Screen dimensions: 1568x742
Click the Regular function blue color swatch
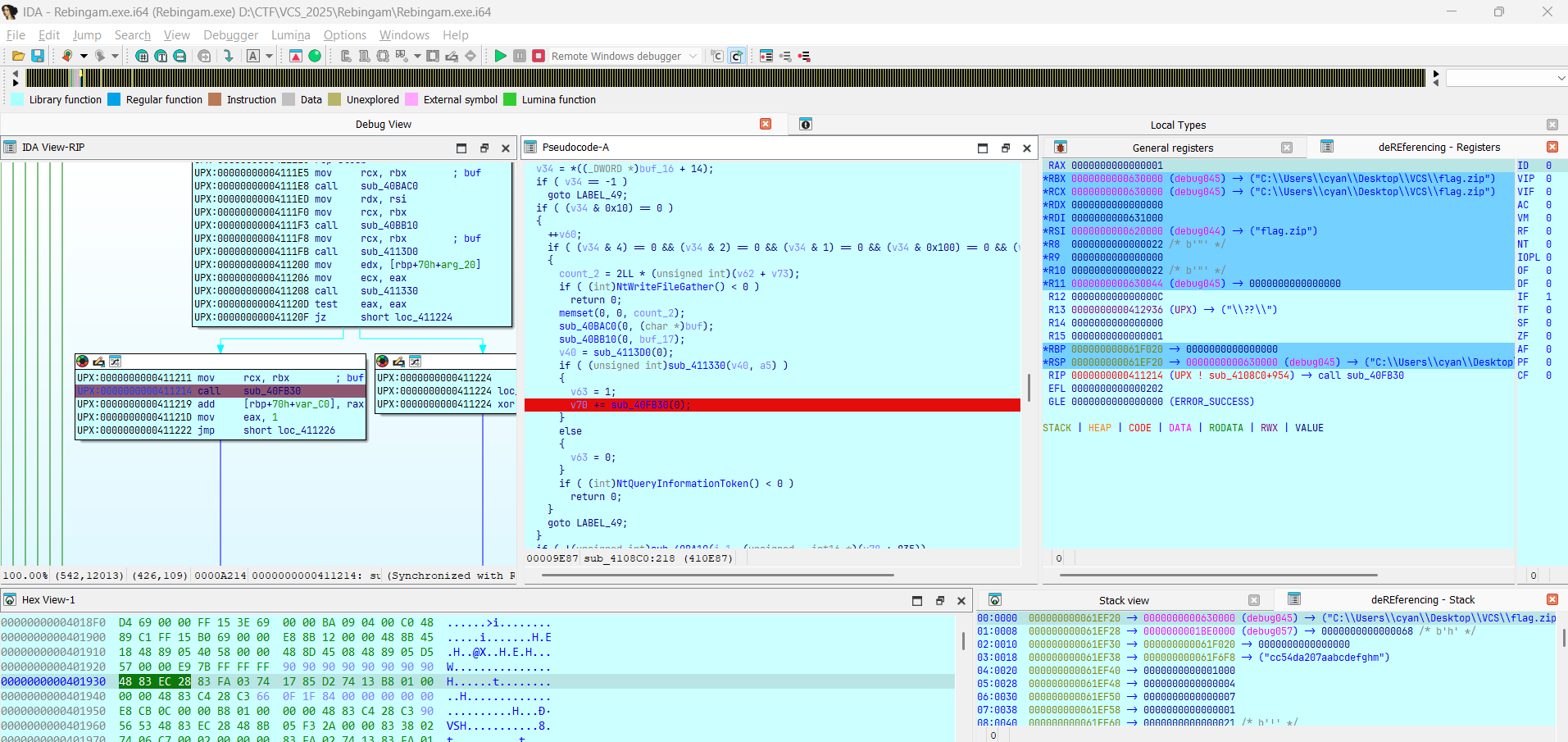[114, 99]
